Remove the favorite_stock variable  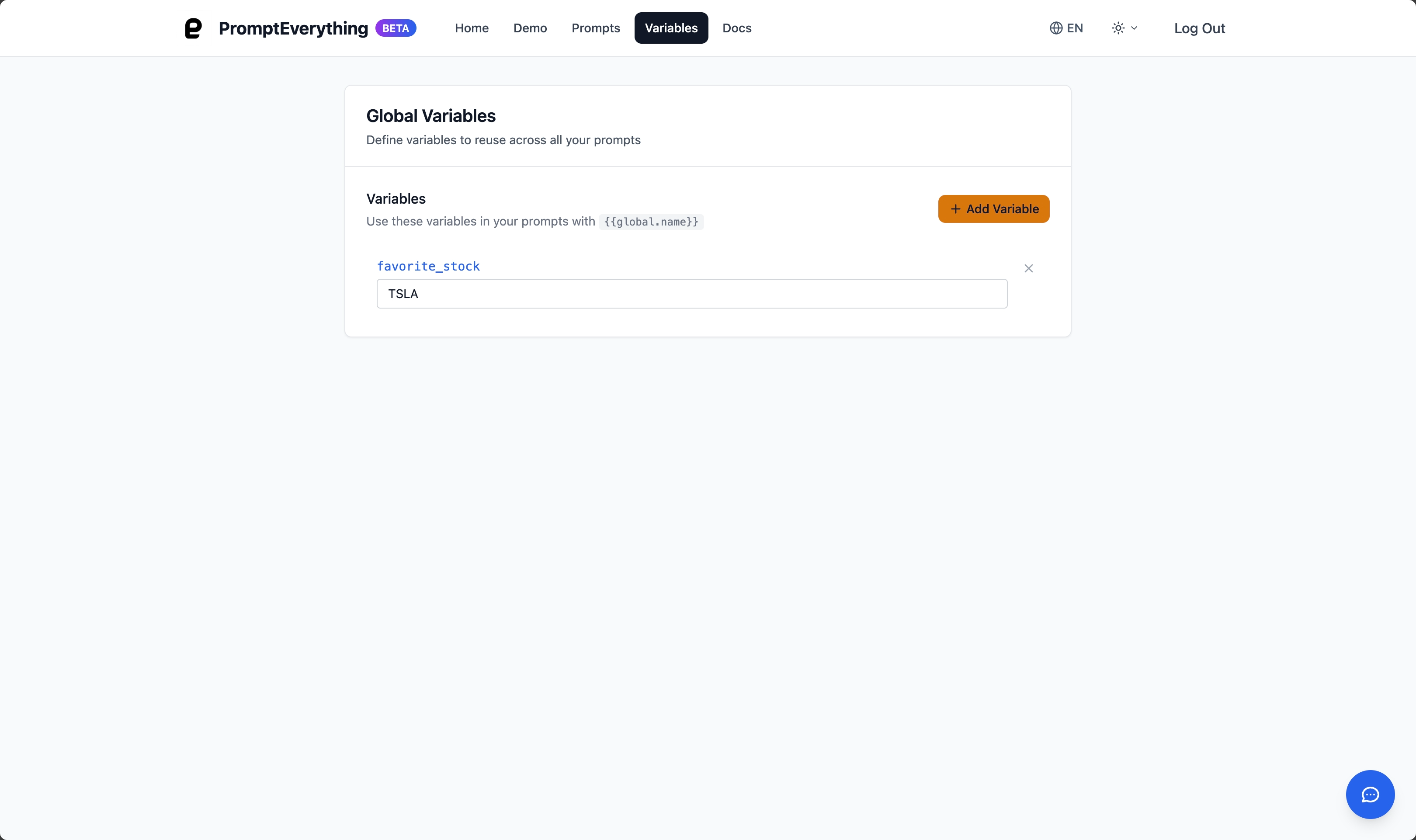click(1028, 268)
